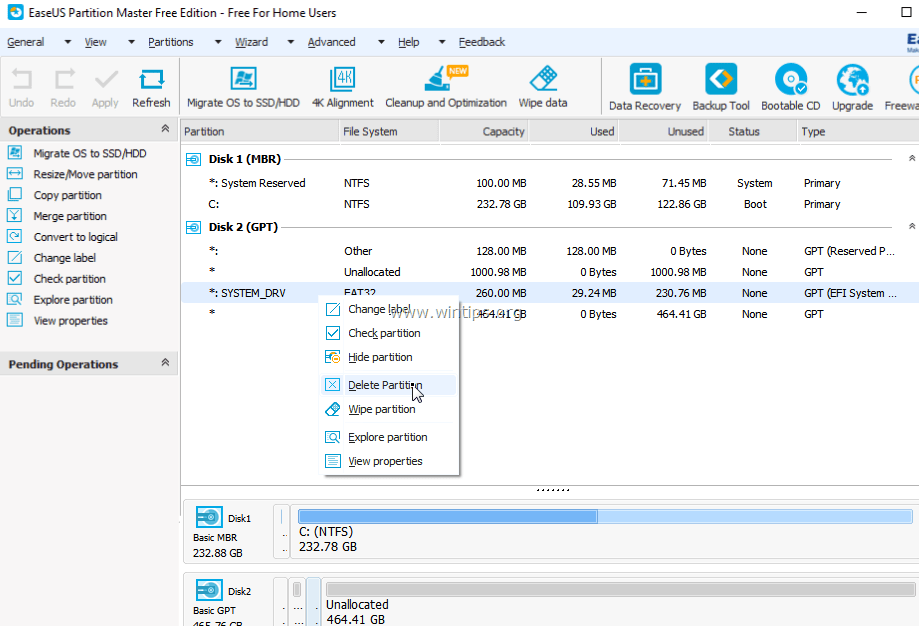Click the Redo toolbar icon

[63, 88]
